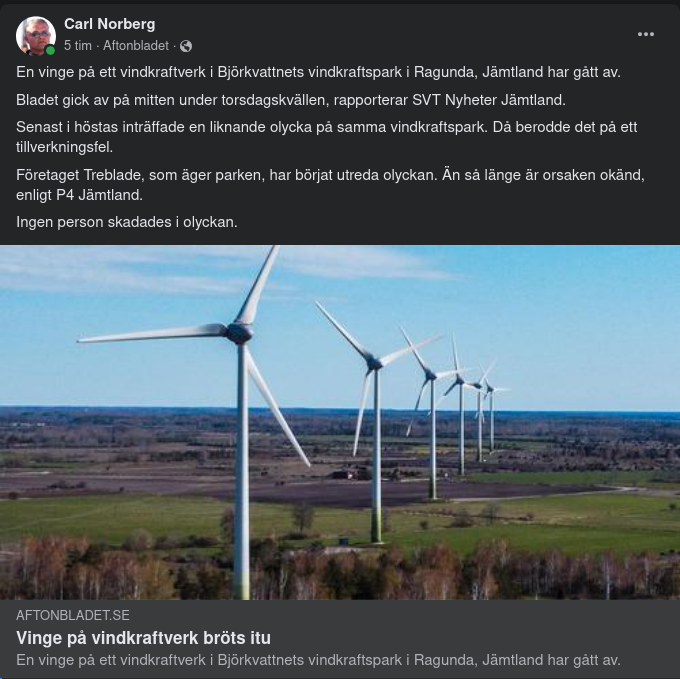Click the paragraph starting "Senast i höstas"
The width and height of the screenshot is (680, 679).
(x=326, y=137)
